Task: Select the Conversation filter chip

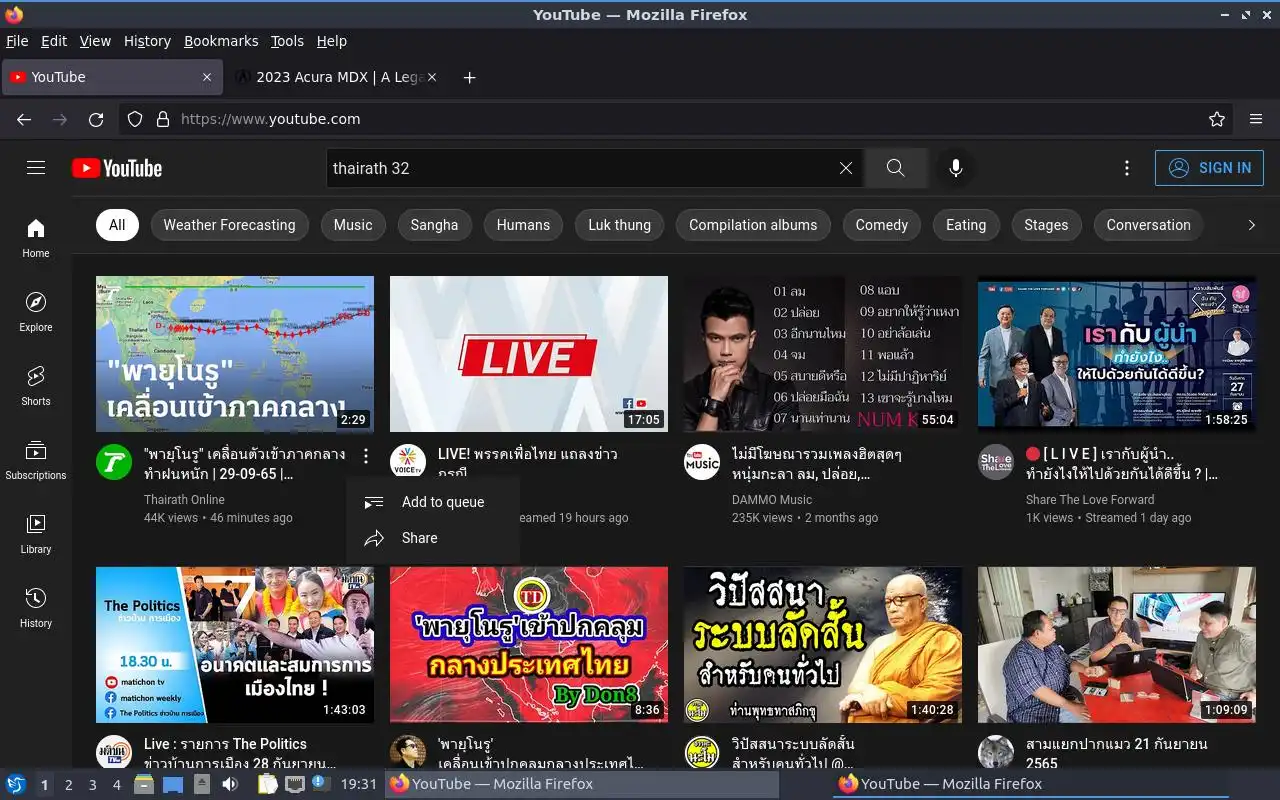Action: 1148,225
